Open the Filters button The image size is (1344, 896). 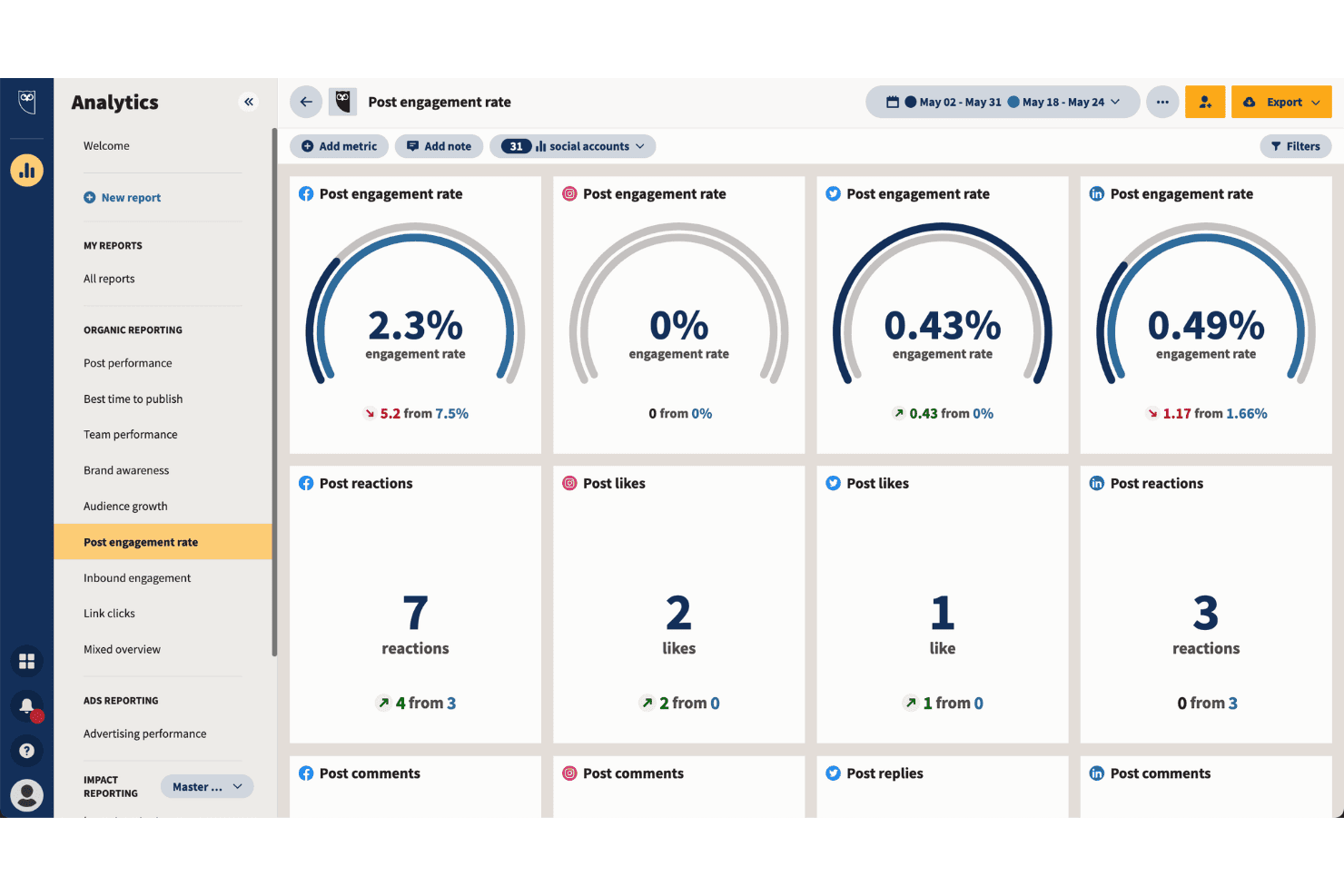click(1296, 146)
